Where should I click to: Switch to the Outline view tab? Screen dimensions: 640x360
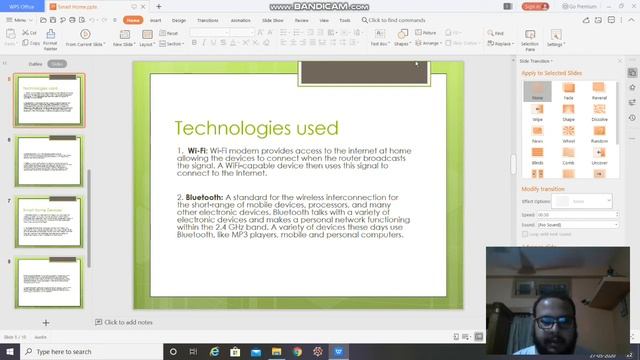pos(36,64)
